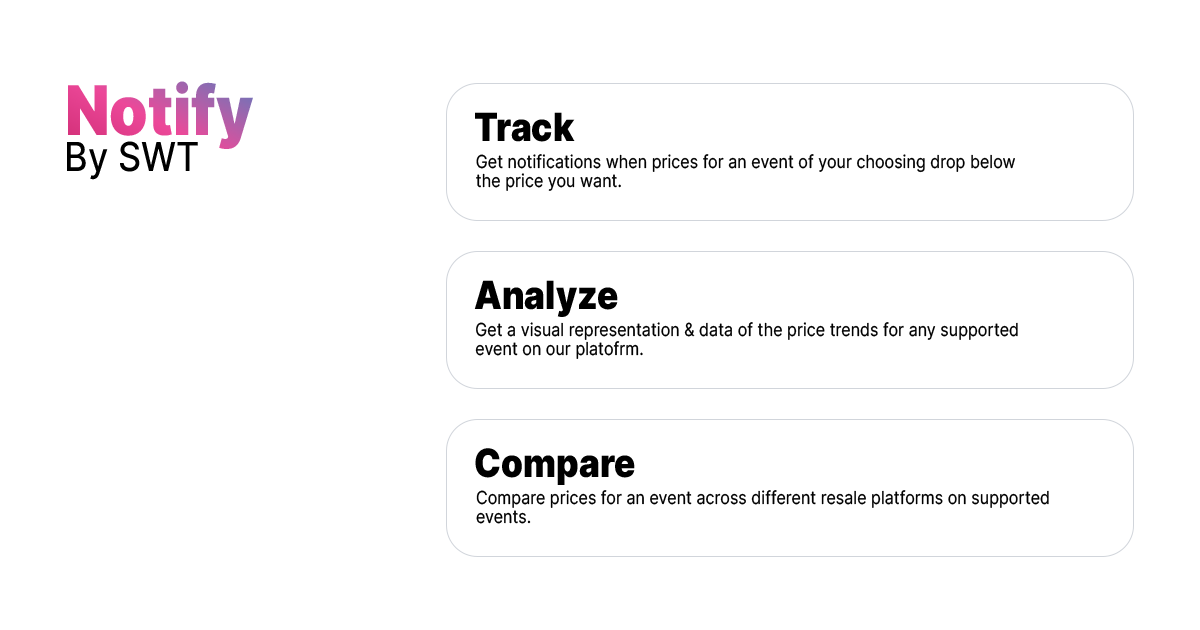Click the purple "y" in Notify logo
The height and width of the screenshot is (630, 1200).
click(x=235, y=120)
